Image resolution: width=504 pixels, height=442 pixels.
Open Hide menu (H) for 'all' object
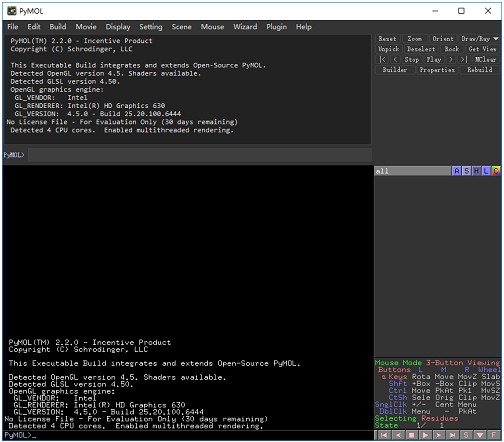(476, 171)
